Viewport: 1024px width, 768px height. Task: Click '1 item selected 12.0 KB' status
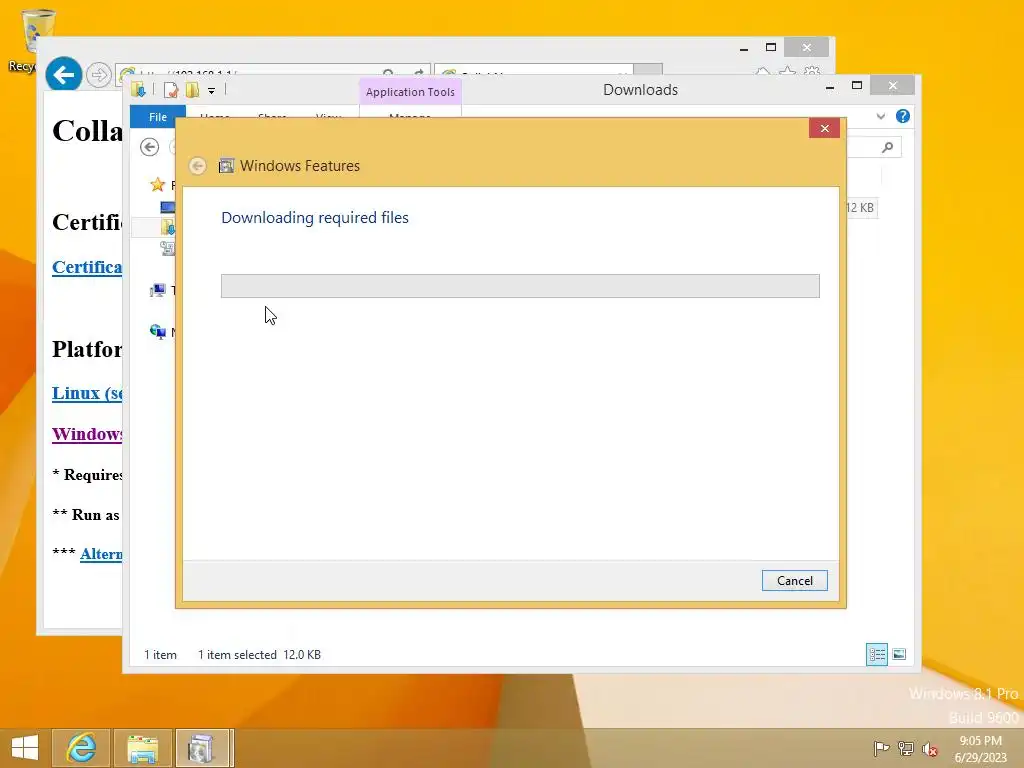click(x=259, y=654)
